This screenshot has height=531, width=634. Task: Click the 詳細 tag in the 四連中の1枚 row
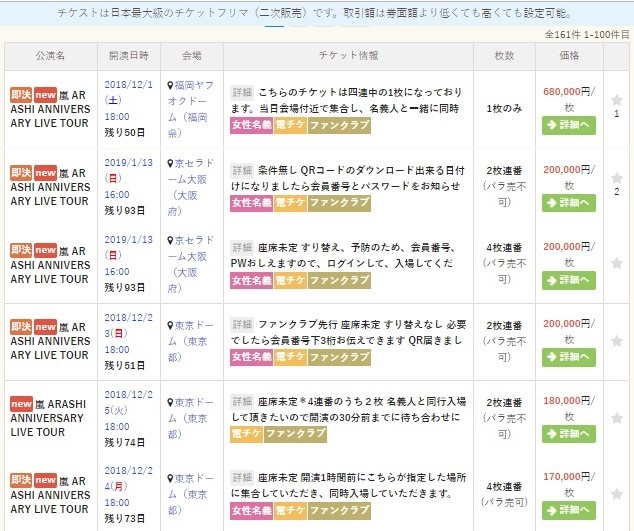[242, 93]
